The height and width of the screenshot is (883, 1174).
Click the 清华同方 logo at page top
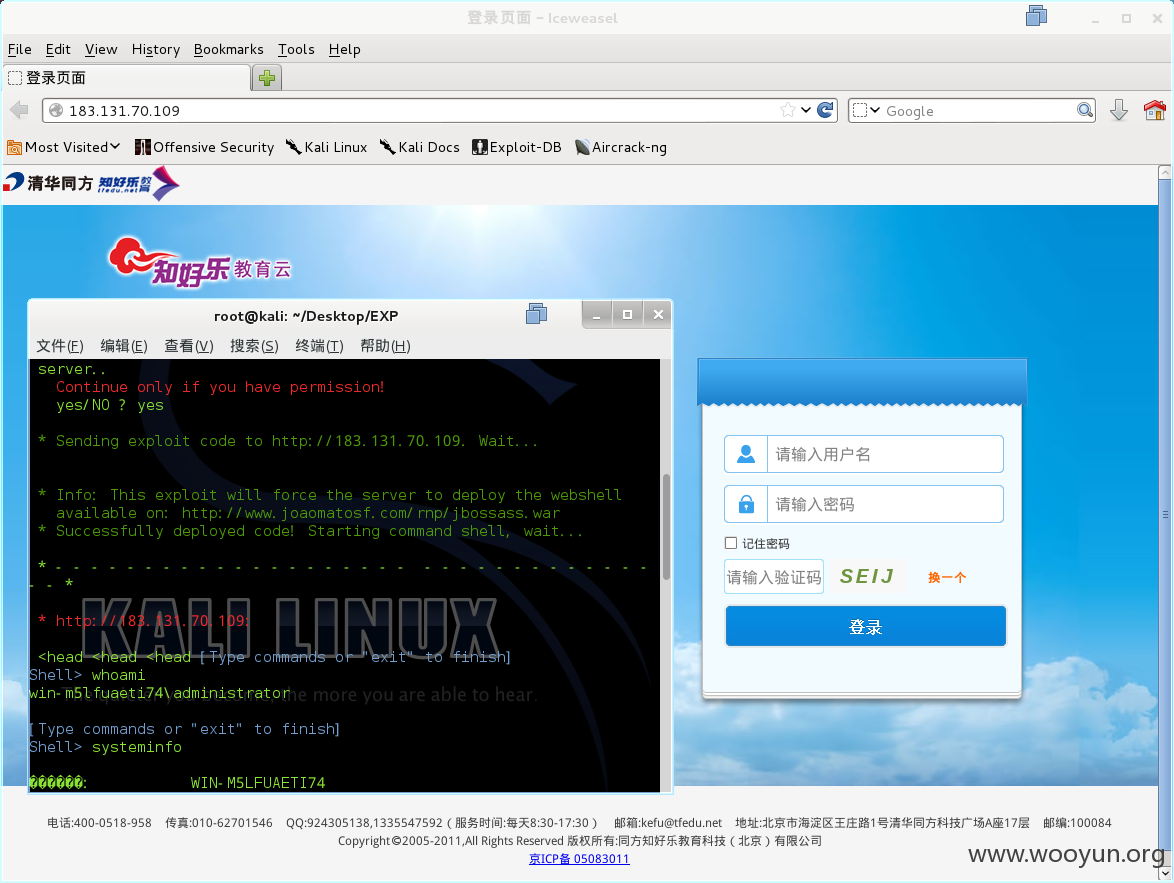point(48,183)
